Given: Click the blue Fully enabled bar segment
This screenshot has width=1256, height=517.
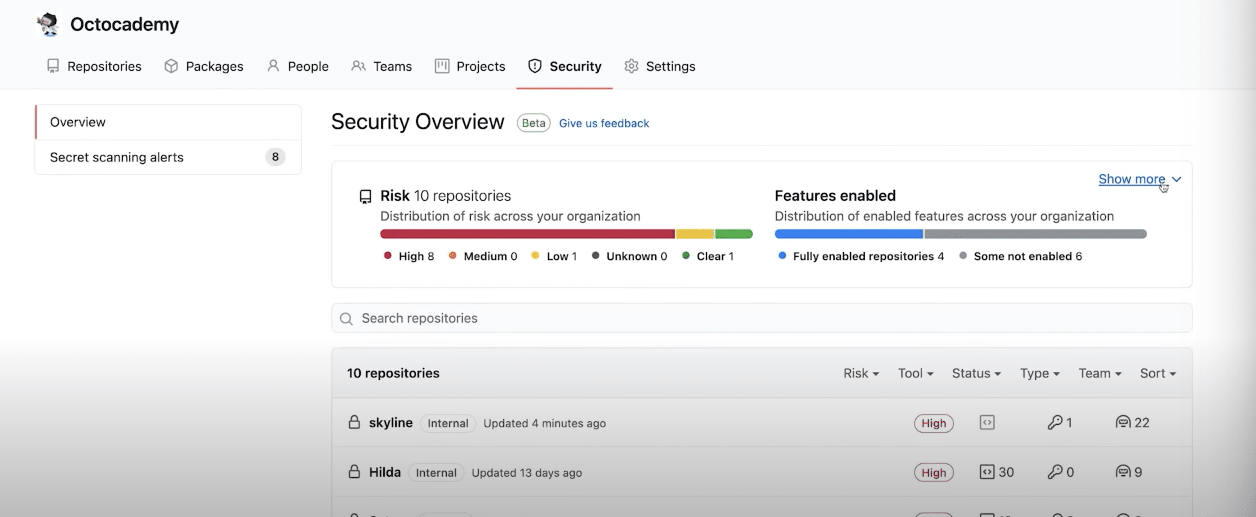Looking at the screenshot, I should (x=849, y=234).
